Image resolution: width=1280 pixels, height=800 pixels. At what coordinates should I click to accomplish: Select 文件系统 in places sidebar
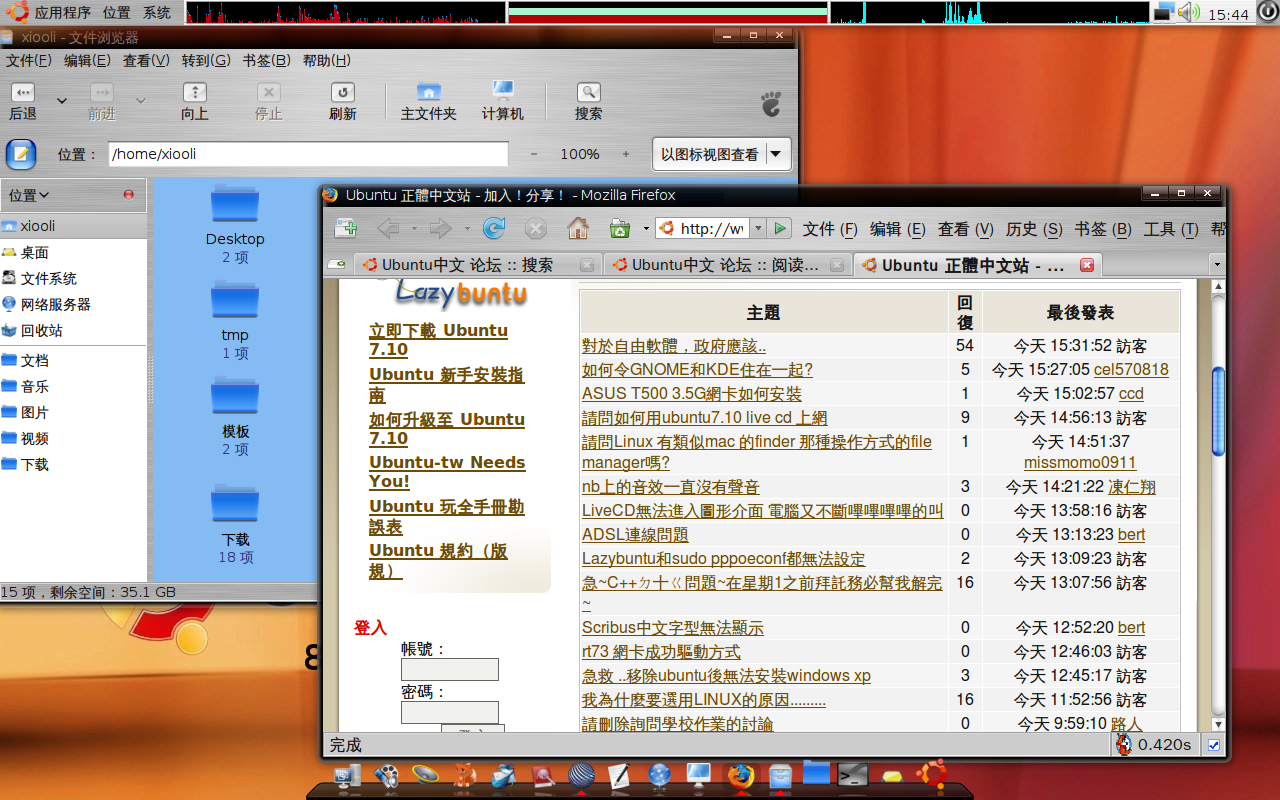pyautogui.click(x=49, y=278)
